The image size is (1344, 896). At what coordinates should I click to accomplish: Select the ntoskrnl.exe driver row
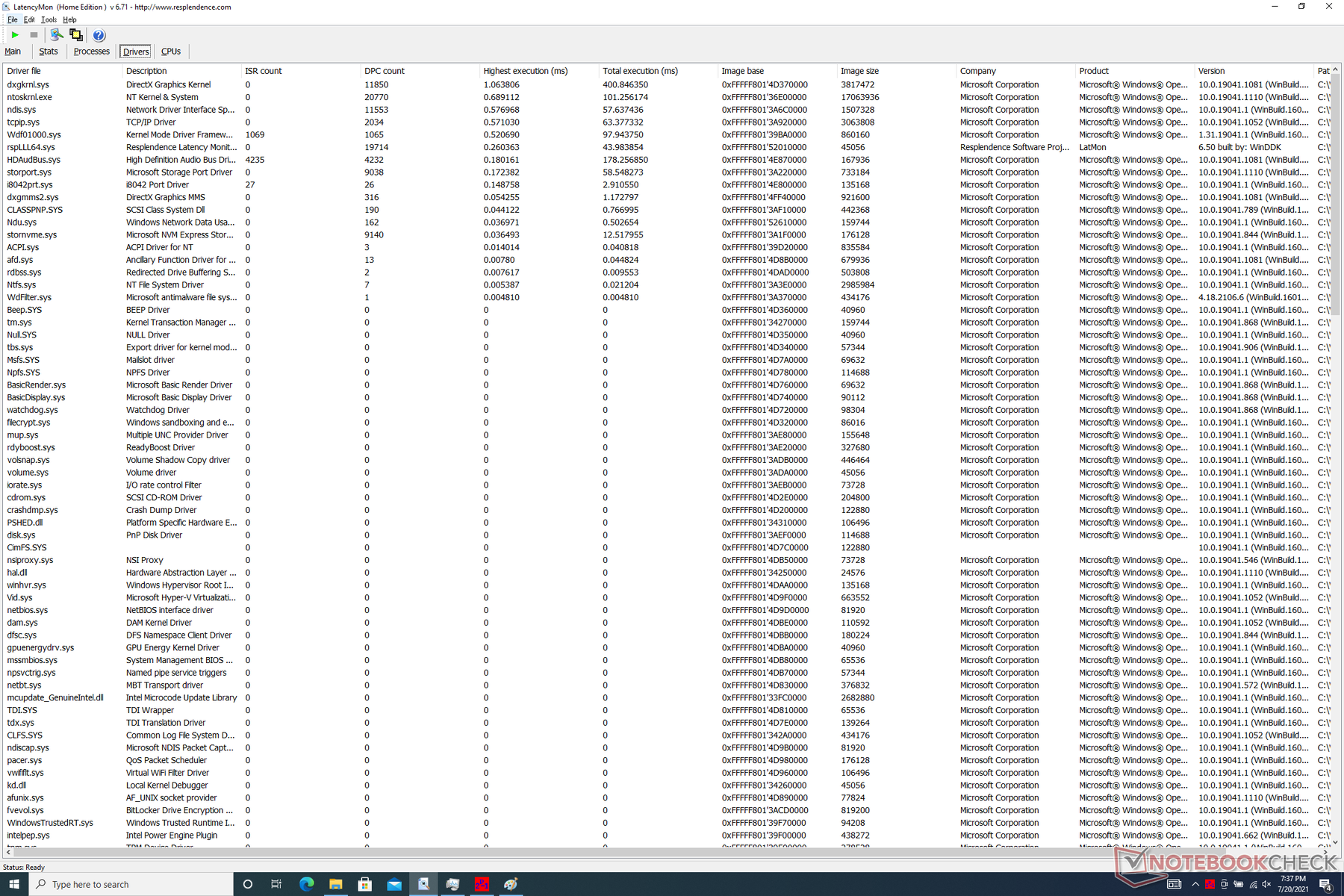point(666,97)
